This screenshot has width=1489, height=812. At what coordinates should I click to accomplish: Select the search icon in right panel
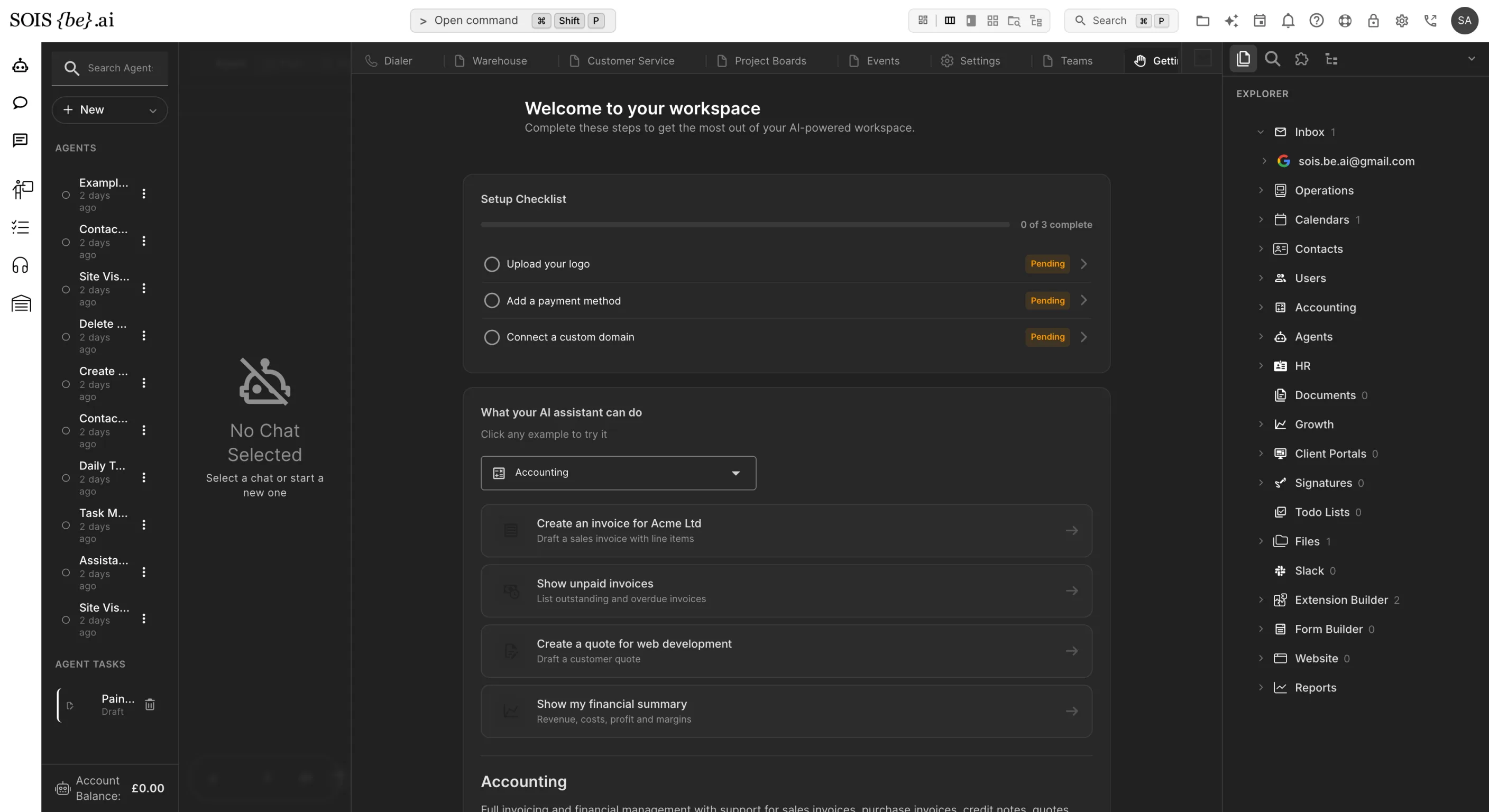click(1272, 59)
